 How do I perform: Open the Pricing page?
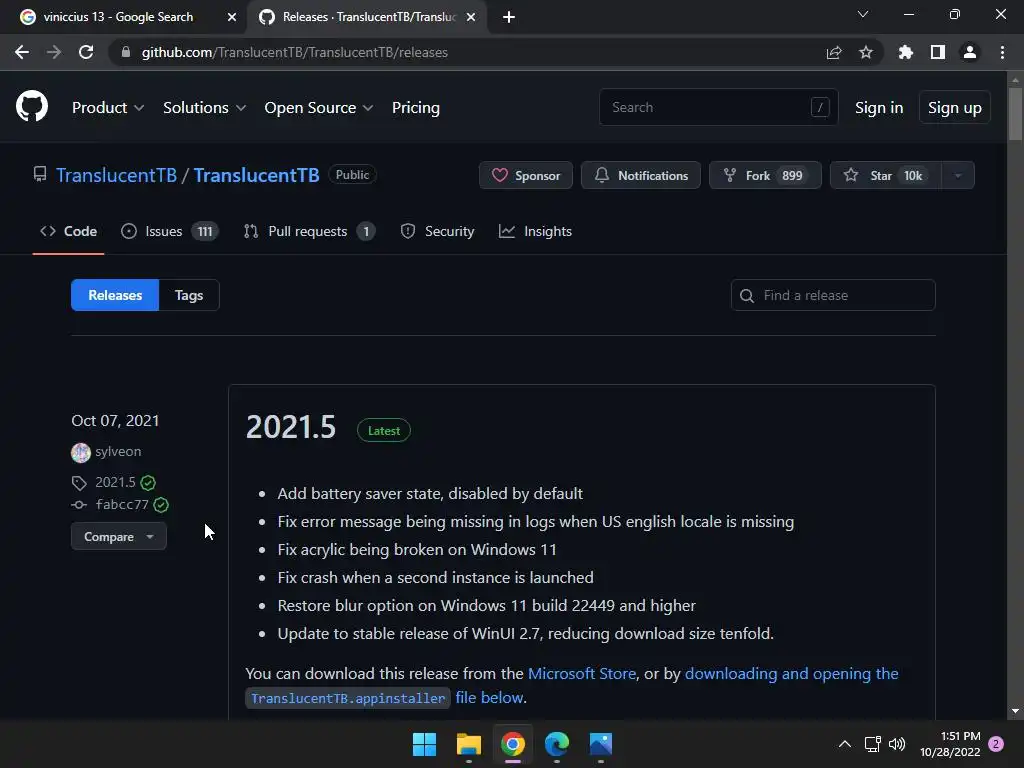pos(415,108)
